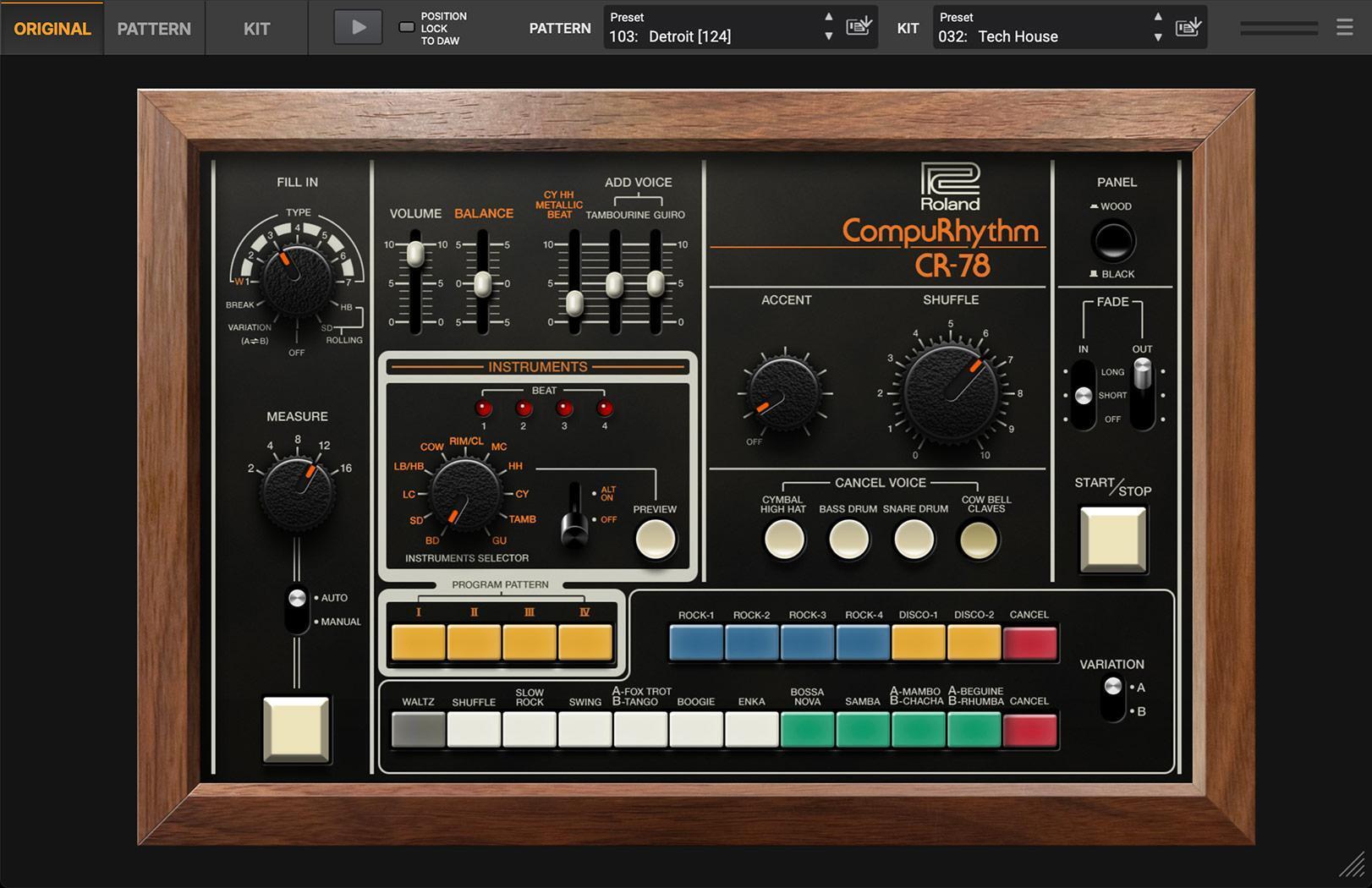Switch to the KIT tab

tap(256, 28)
